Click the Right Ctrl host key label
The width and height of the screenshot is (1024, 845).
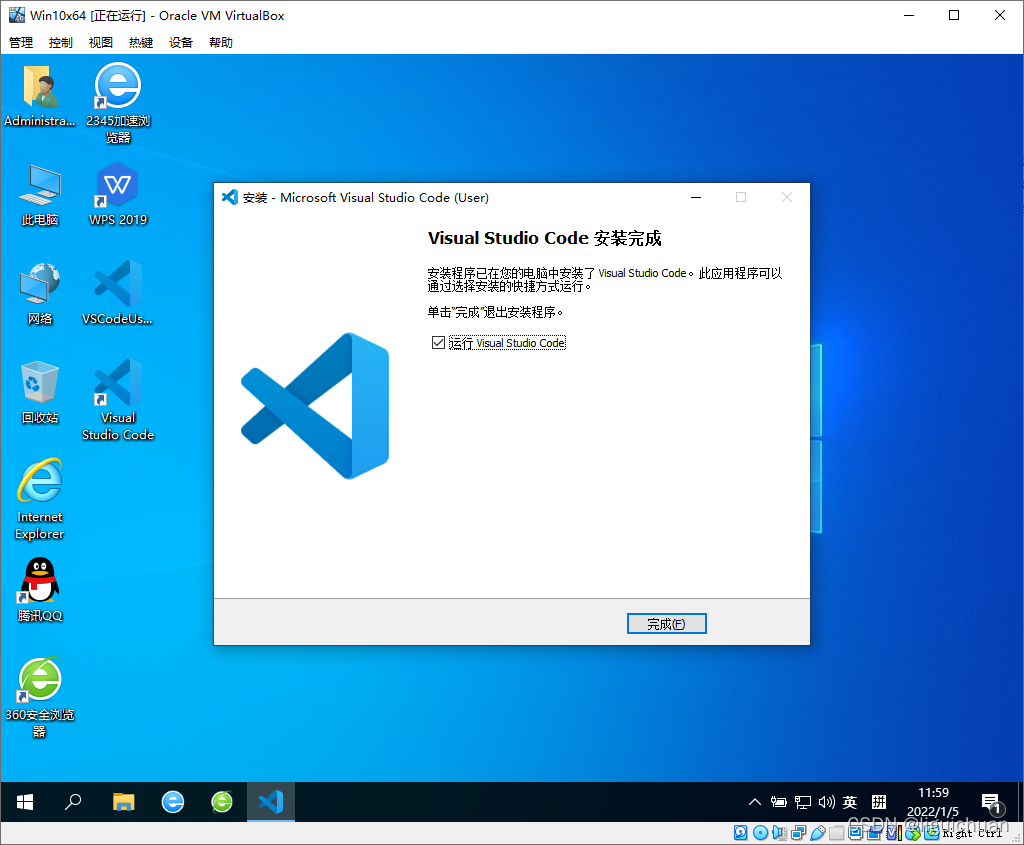tap(972, 833)
